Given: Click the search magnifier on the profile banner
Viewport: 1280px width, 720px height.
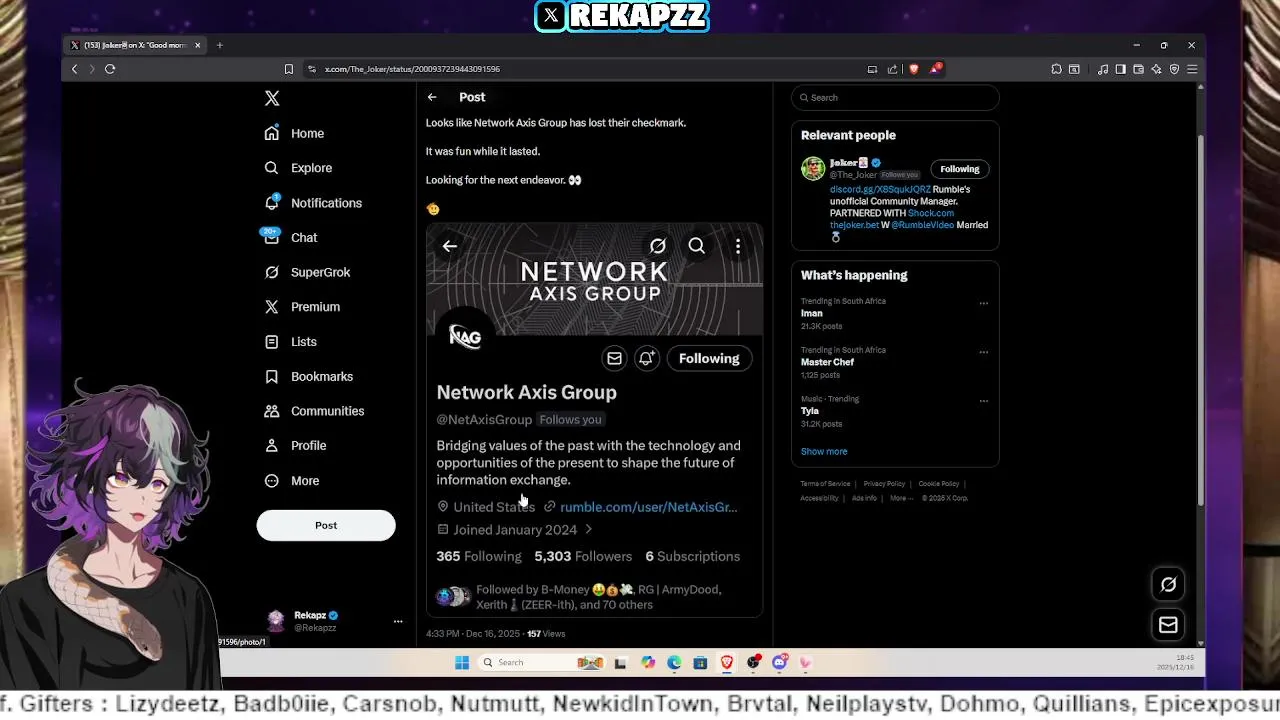Looking at the screenshot, I should pos(697,246).
